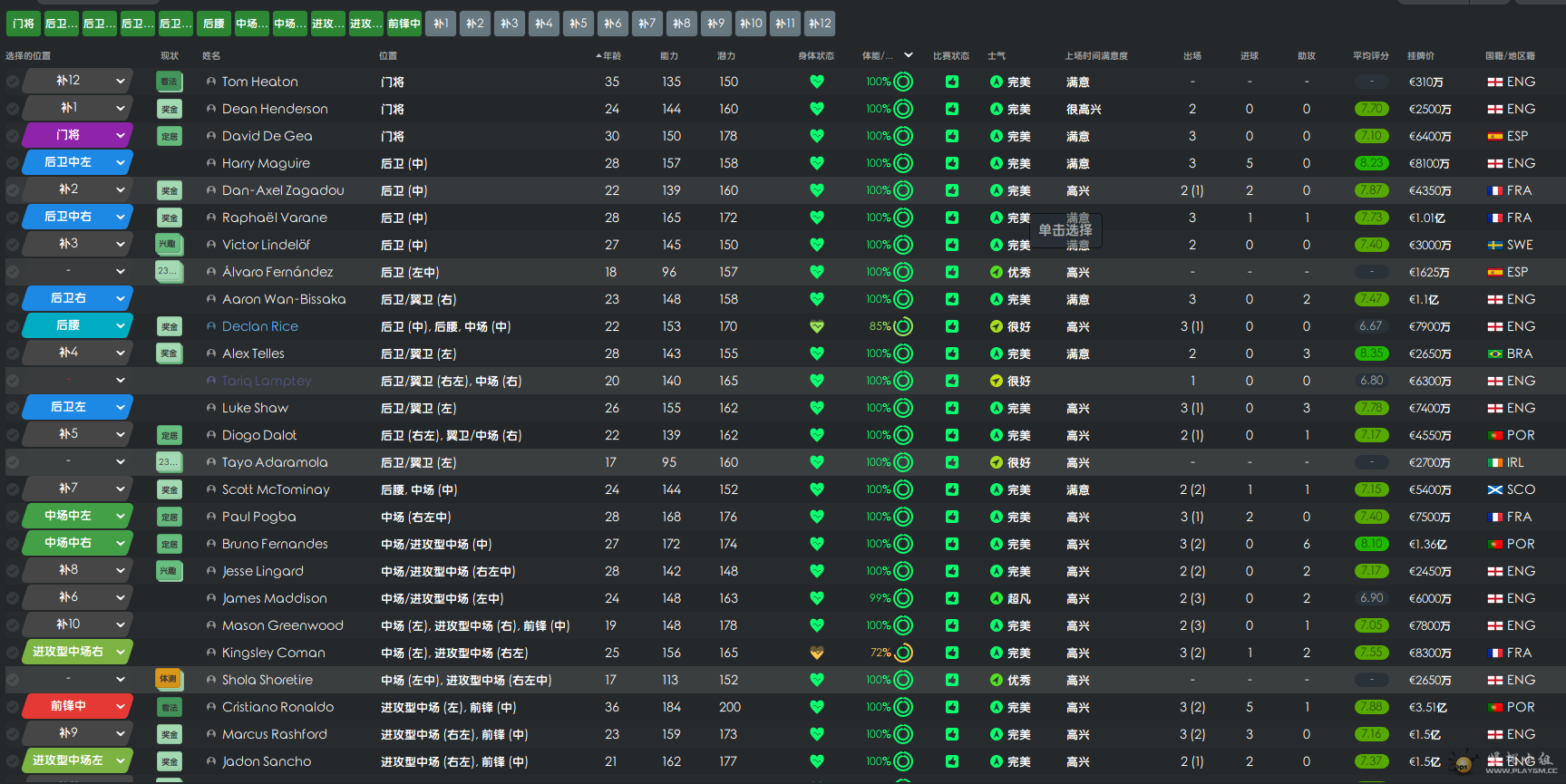1566x784 pixels.
Task: Select the 补1 substitute tab
Action: tap(441, 24)
